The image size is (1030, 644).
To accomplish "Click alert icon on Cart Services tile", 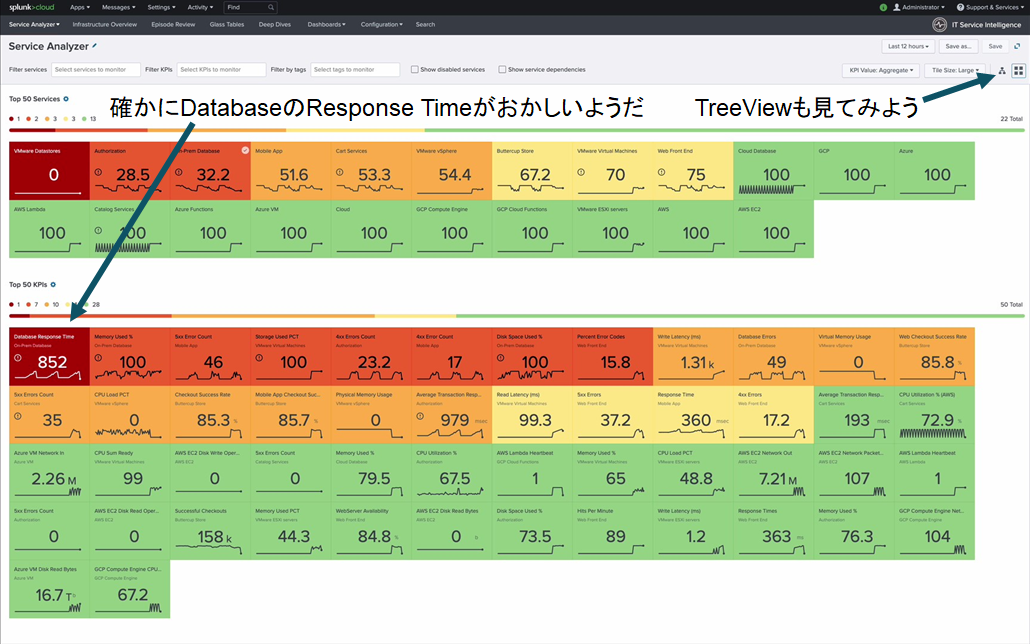I will pyautogui.click(x=340, y=172).
